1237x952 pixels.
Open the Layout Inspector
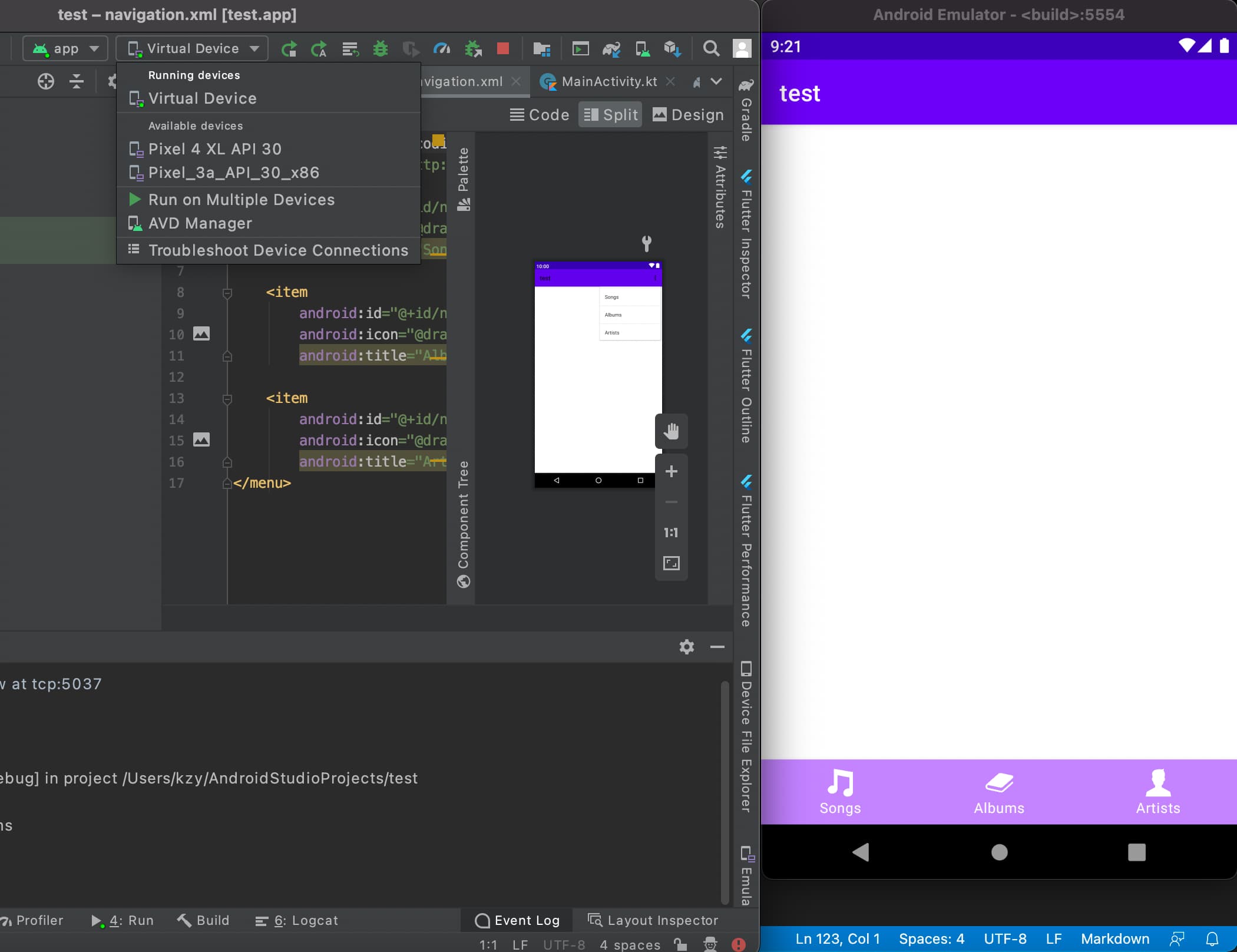click(653, 920)
